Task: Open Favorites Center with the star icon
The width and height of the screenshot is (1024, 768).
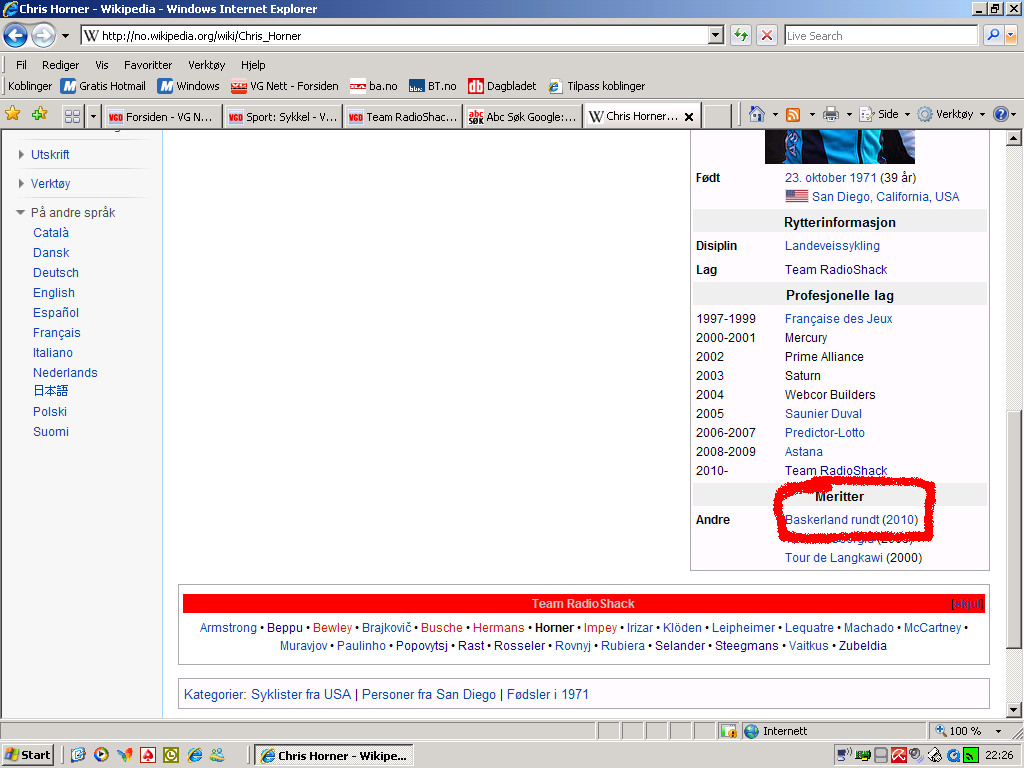Action: pyautogui.click(x=13, y=115)
